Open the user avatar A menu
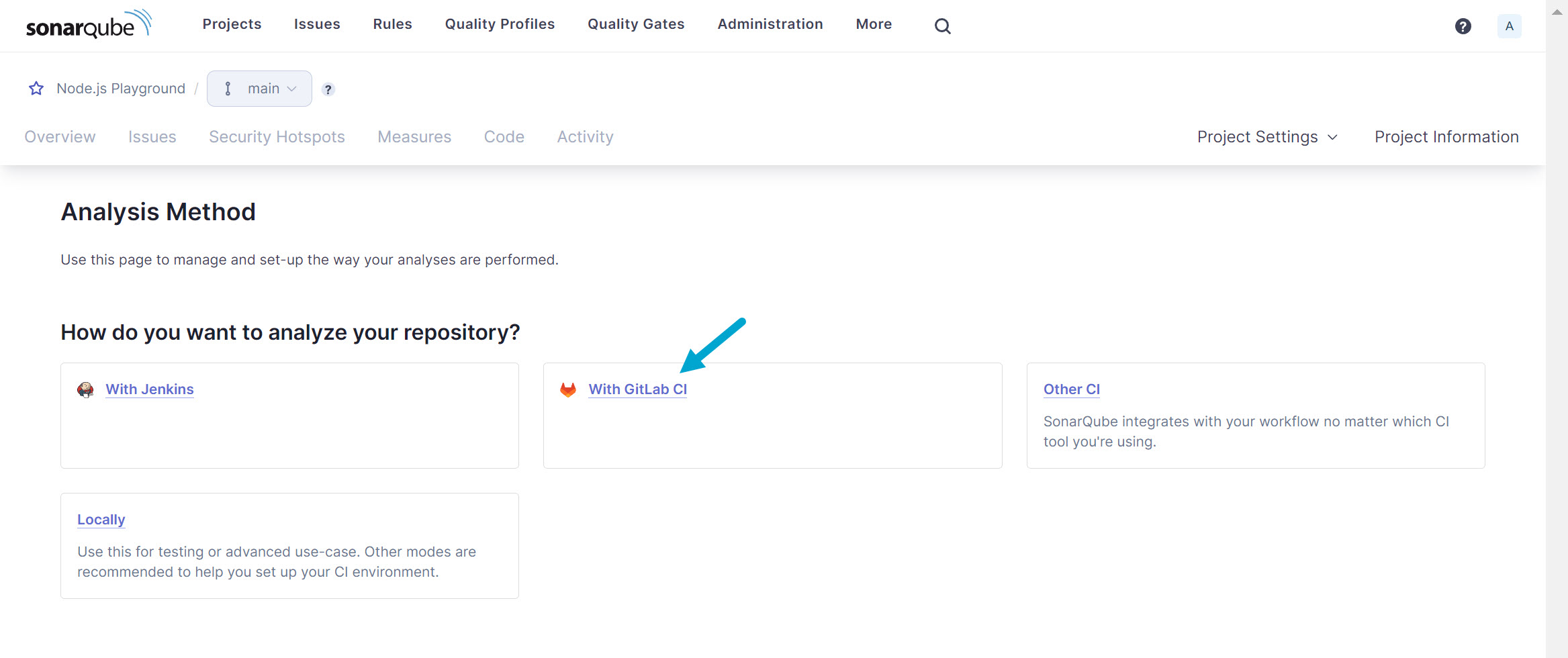This screenshot has height=658, width=1568. click(x=1509, y=26)
